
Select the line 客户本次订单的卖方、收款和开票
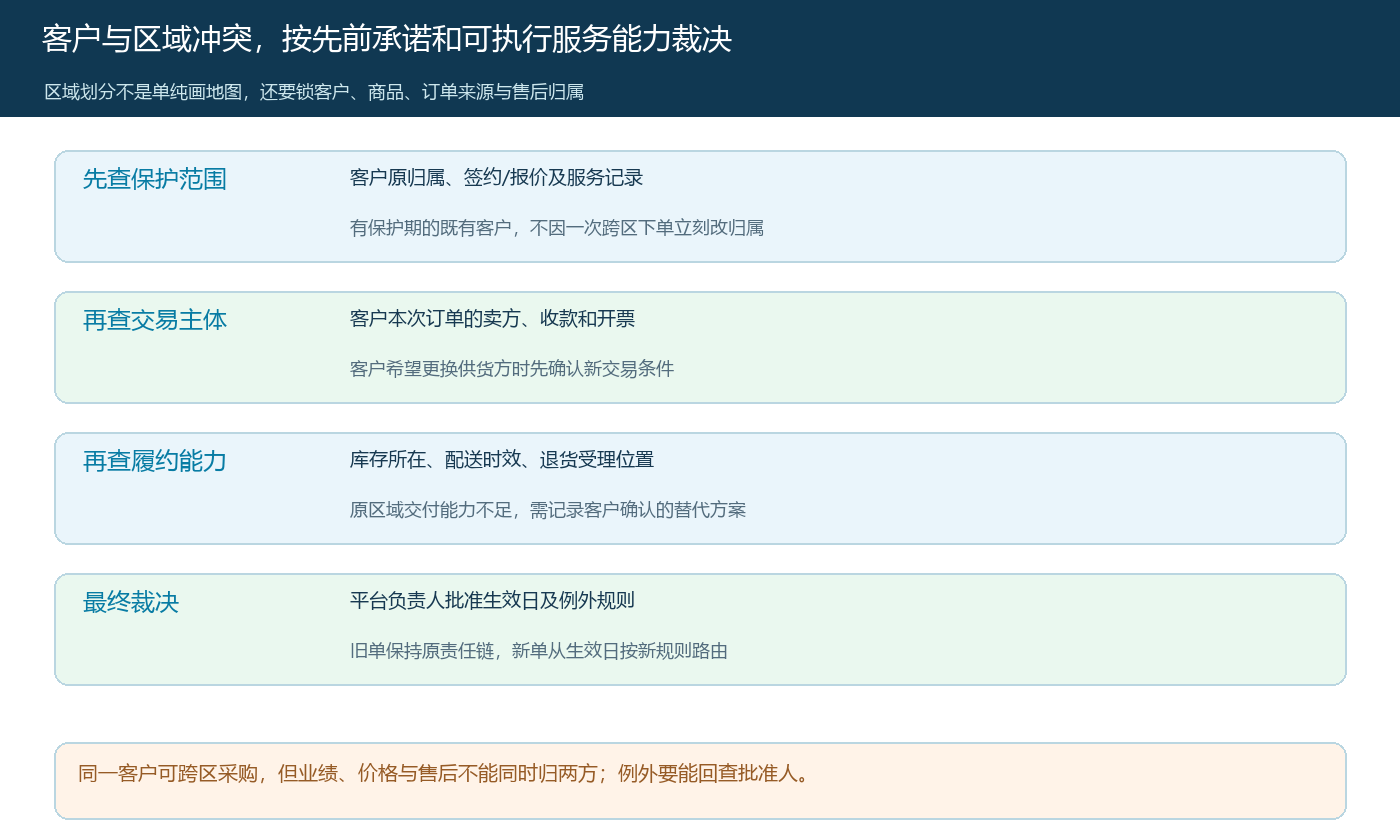pyautogui.click(x=492, y=319)
